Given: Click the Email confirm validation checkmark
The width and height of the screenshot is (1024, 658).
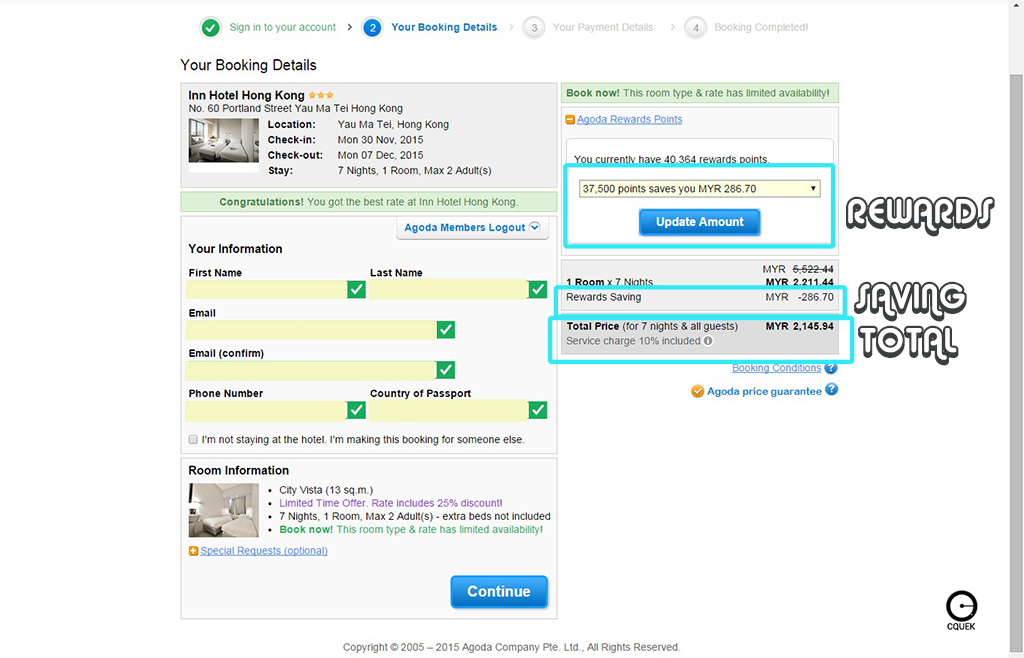Looking at the screenshot, I should point(445,370).
